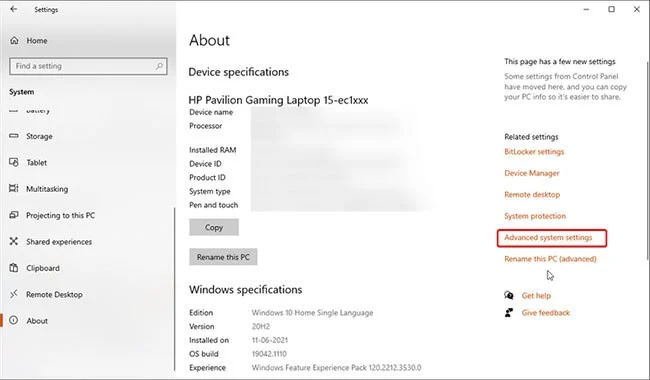This screenshot has width=650, height=380.
Task: Open Clipboard settings
Action: (x=43, y=268)
